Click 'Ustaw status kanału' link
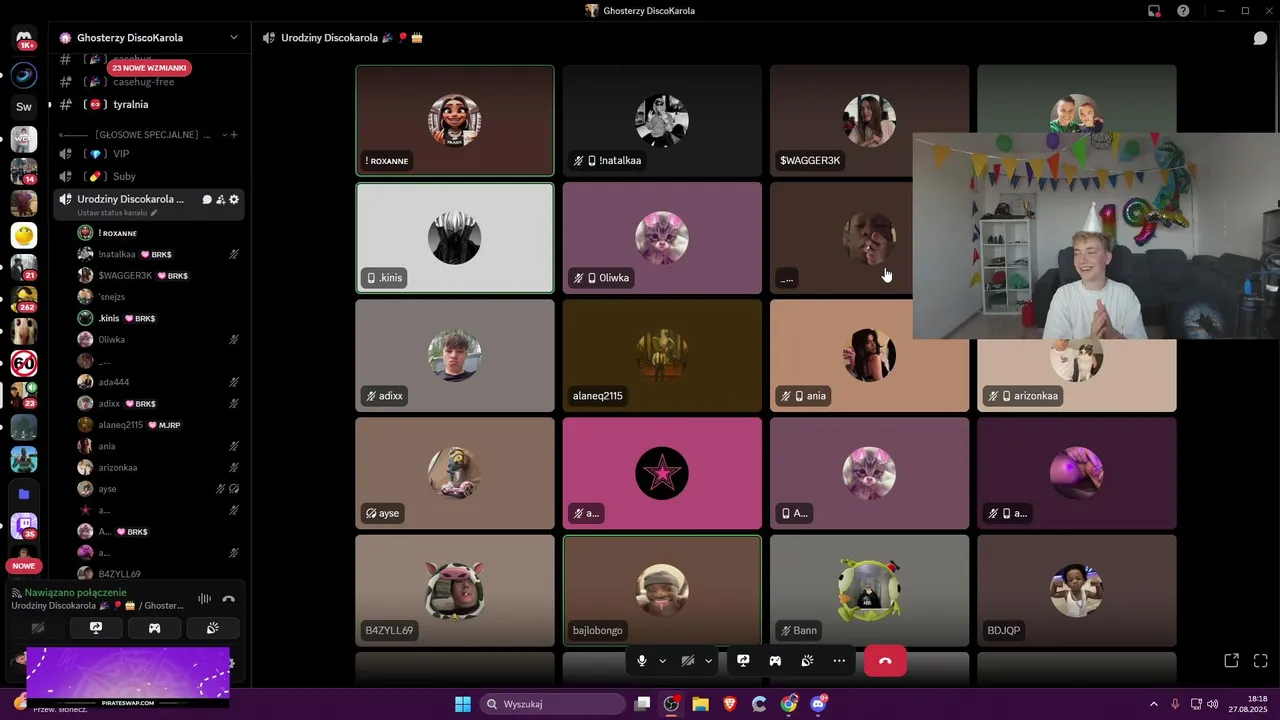This screenshot has height=720, width=1280. (x=117, y=213)
